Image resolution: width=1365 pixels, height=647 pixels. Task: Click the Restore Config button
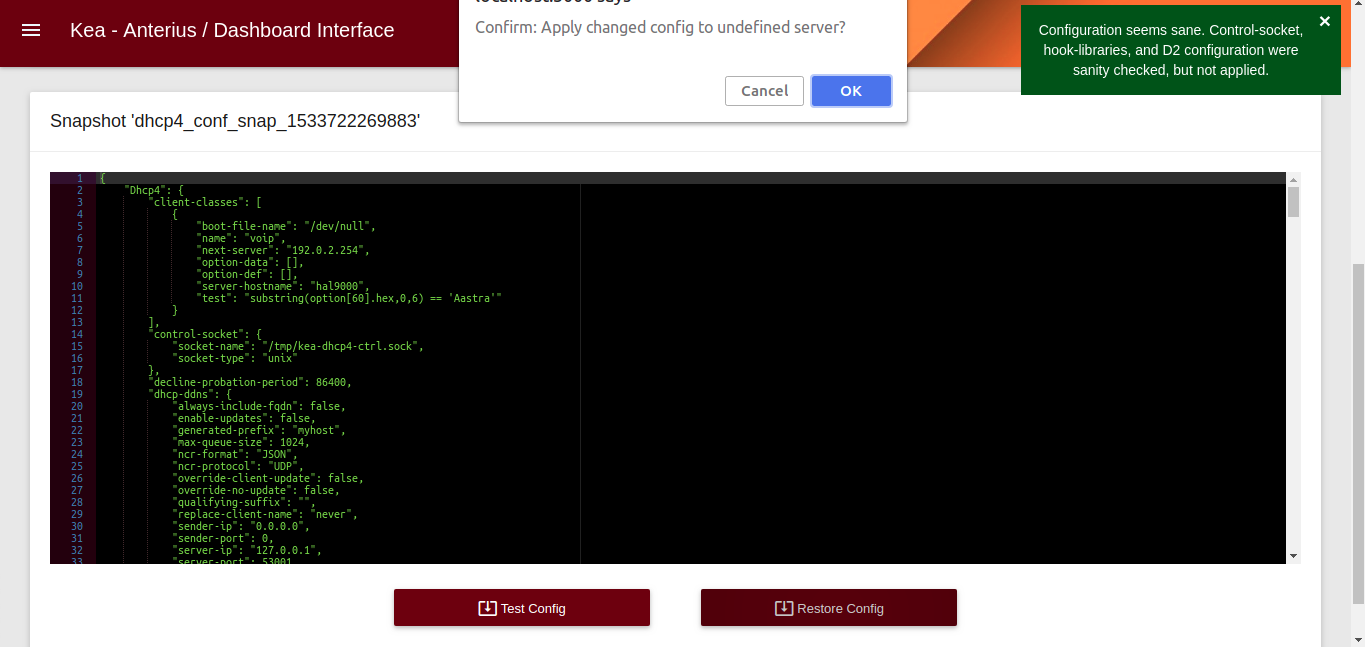click(x=829, y=608)
